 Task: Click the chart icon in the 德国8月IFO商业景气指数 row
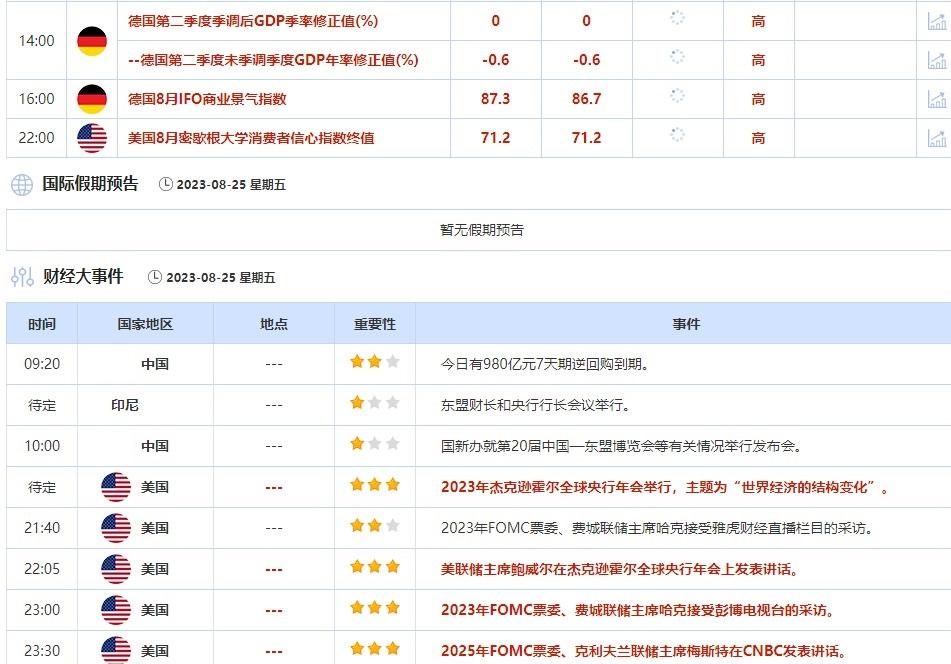(938, 99)
